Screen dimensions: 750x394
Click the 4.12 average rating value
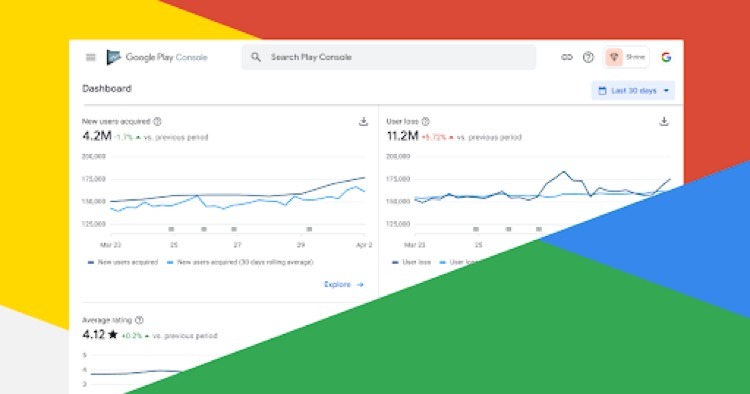[93, 335]
